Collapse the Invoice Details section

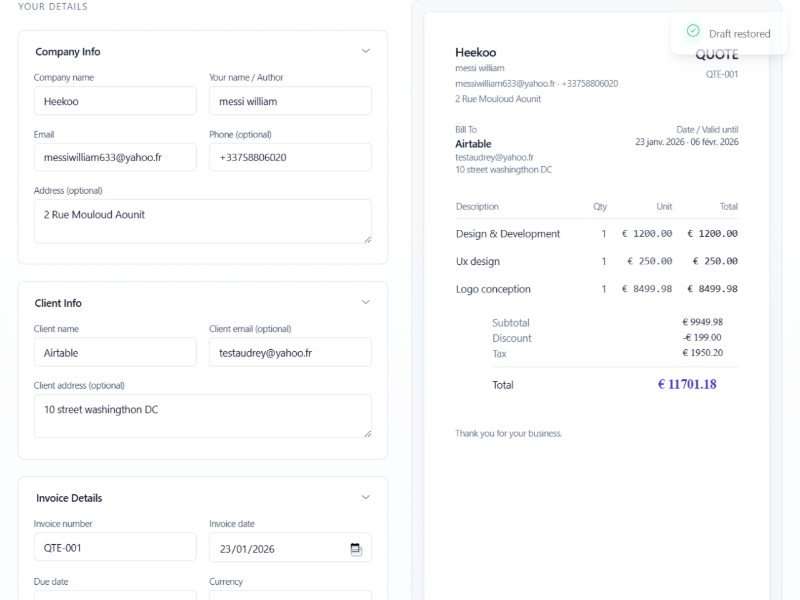(x=365, y=497)
